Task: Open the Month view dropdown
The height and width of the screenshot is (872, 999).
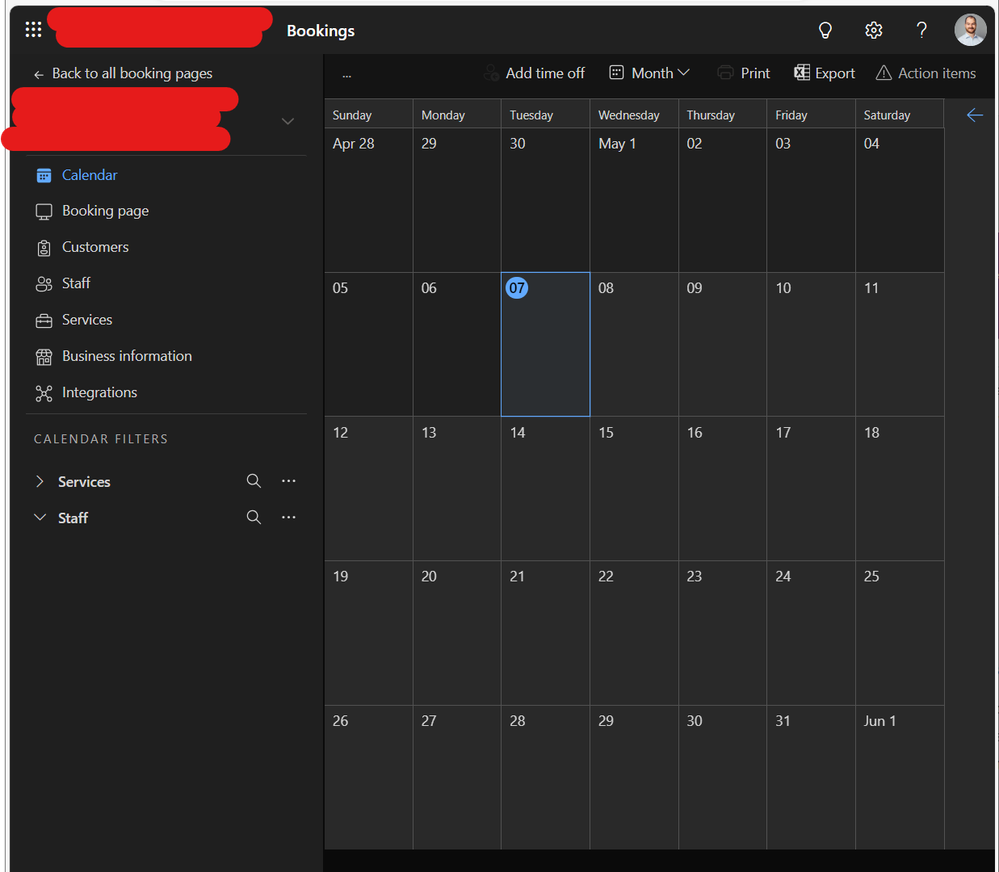Action: (649, 73)
